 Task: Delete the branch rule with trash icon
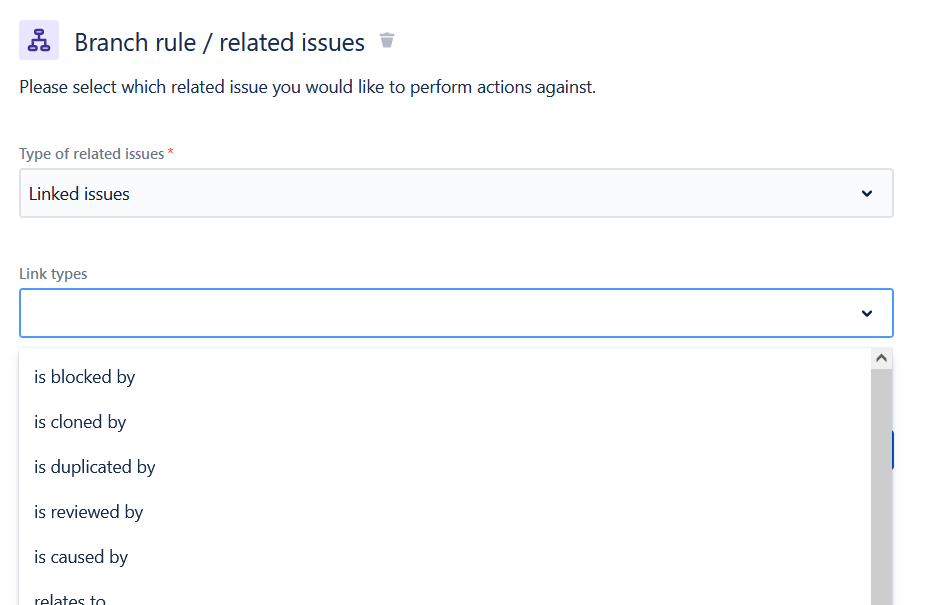386,42
